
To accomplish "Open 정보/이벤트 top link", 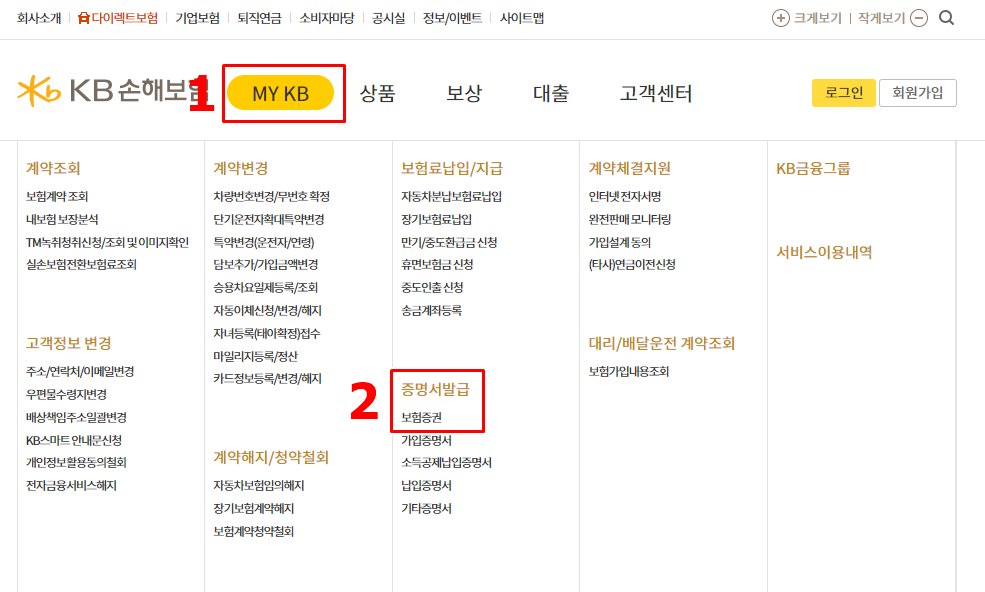I will coord(452,18).
